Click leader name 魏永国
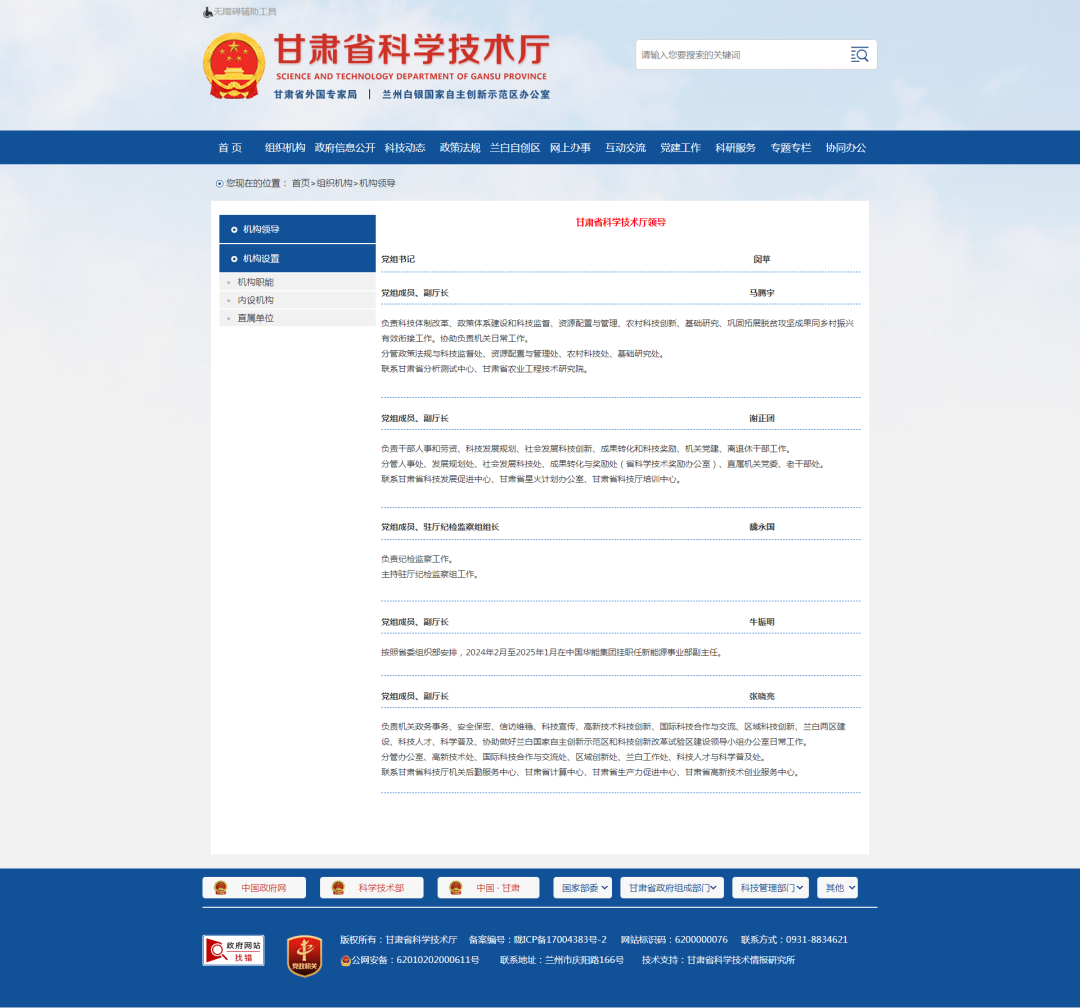Viewport: 1080px width, 1008px height. pos(762,527)
